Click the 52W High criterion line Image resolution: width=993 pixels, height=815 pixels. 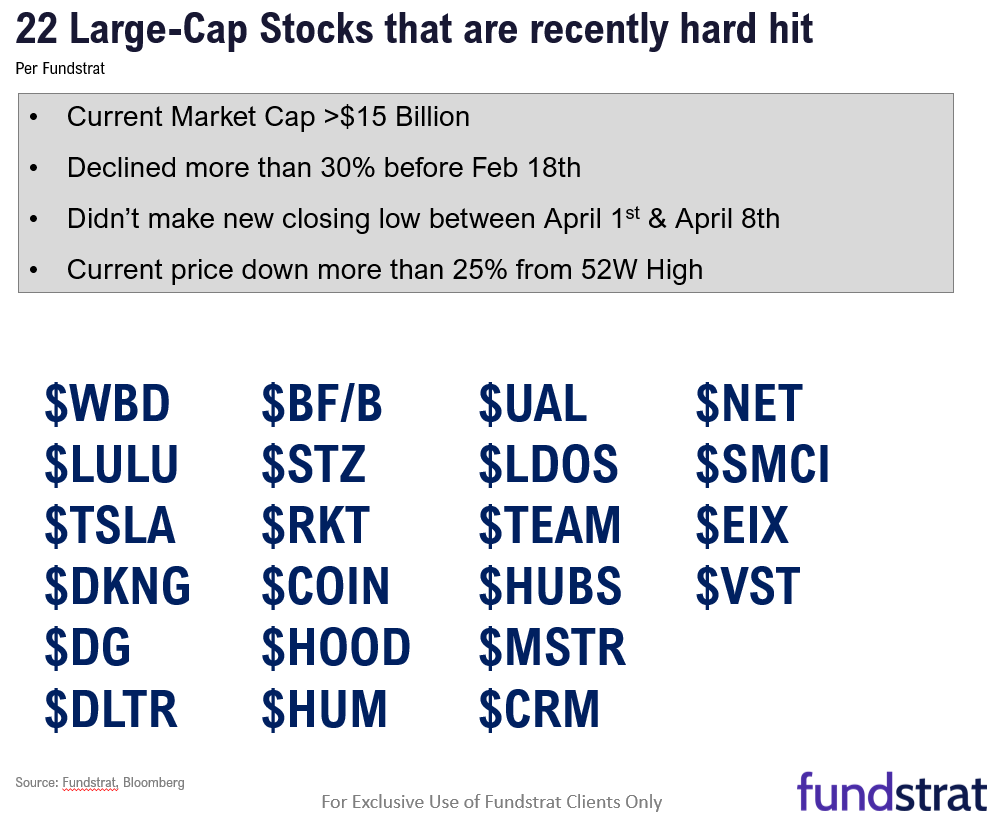384,269
